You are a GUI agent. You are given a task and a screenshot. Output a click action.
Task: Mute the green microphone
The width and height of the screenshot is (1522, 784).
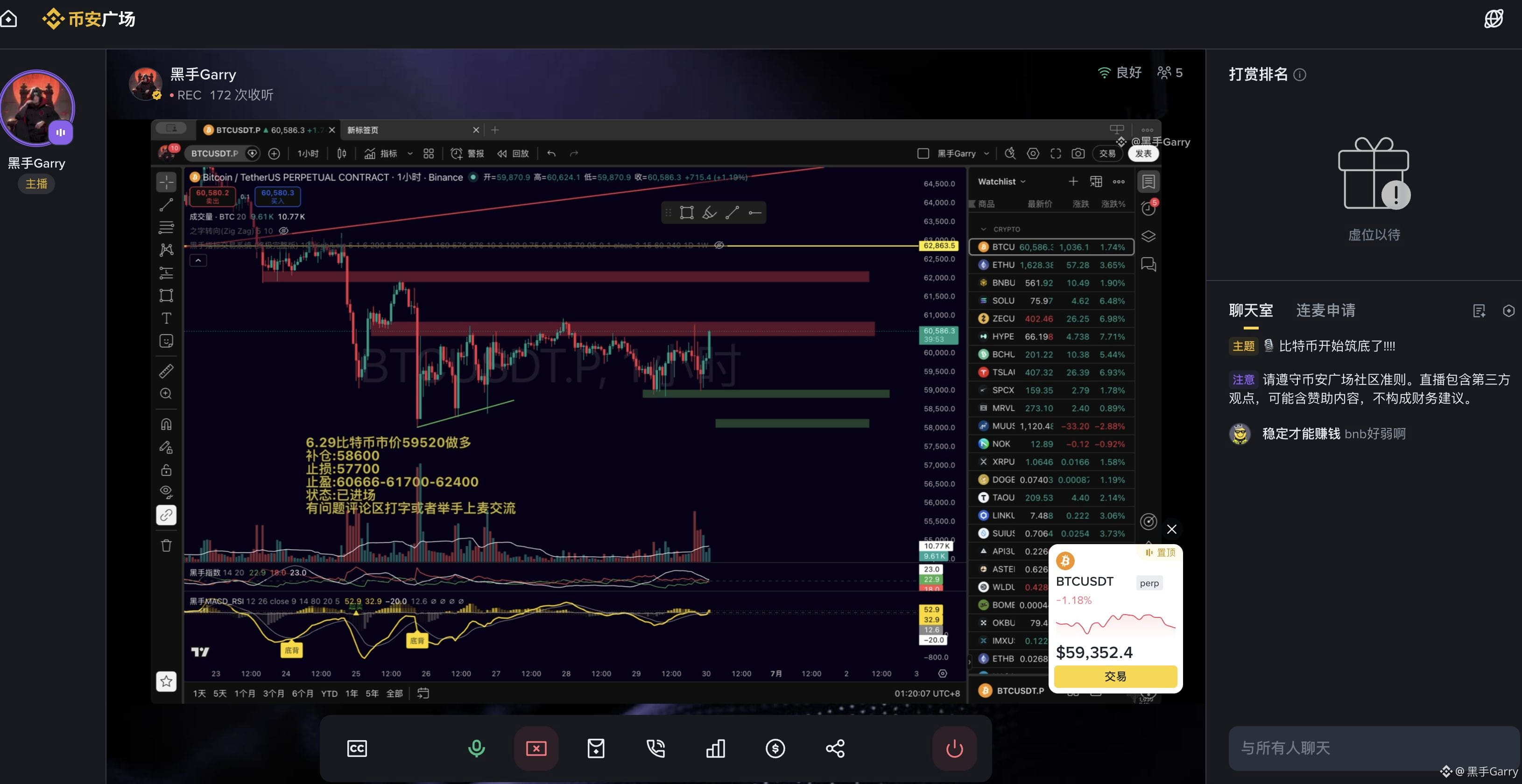coord(476,749)
